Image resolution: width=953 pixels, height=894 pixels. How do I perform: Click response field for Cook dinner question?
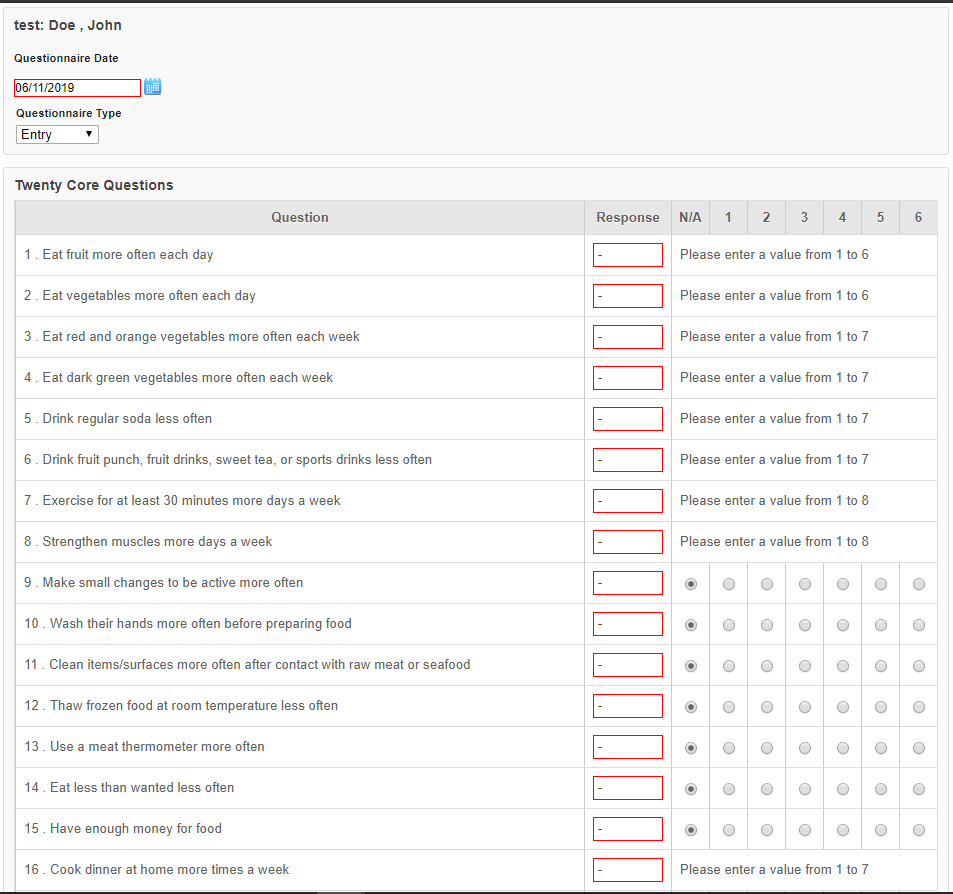[x=628, y=870]
